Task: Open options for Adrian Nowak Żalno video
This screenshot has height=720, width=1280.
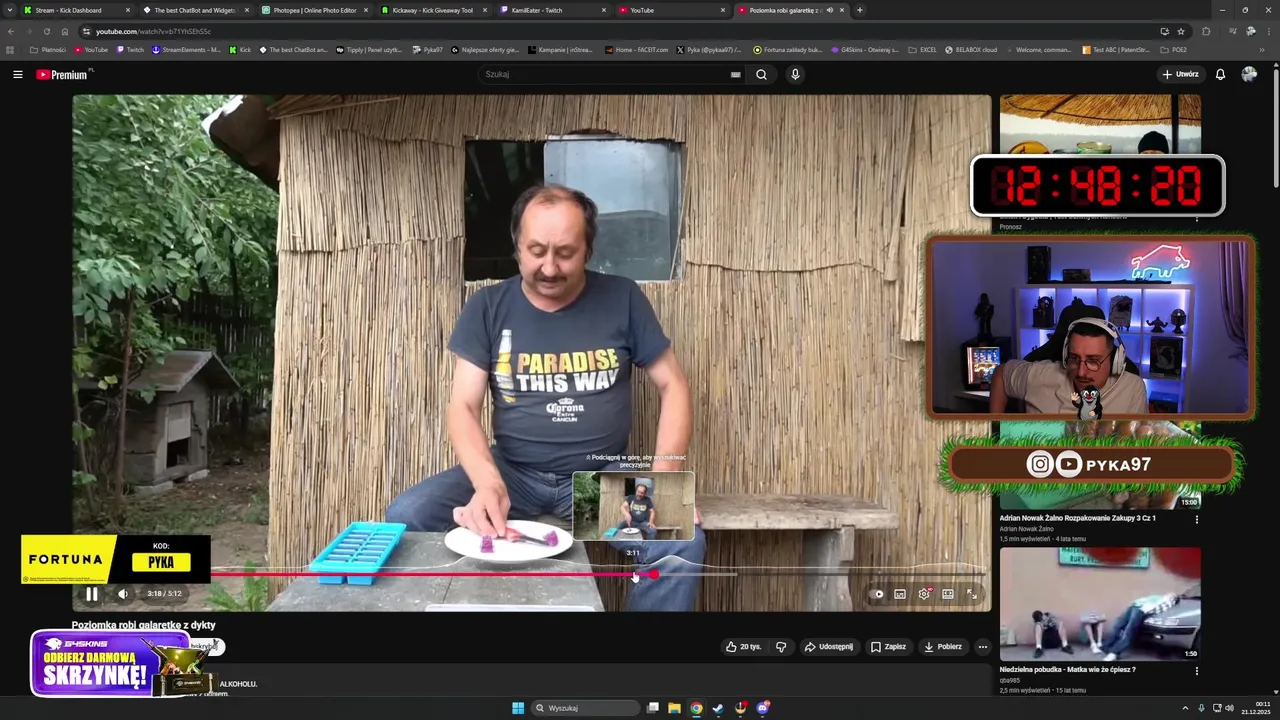Action: tap(1196, 519)
